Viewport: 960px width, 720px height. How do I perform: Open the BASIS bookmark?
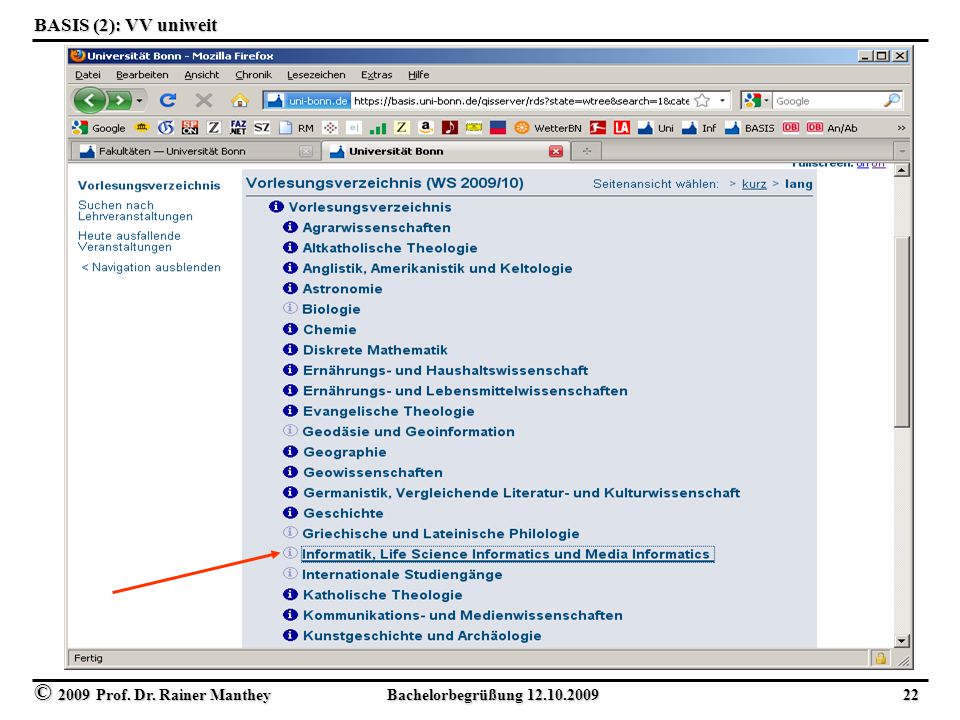[749, 128]
